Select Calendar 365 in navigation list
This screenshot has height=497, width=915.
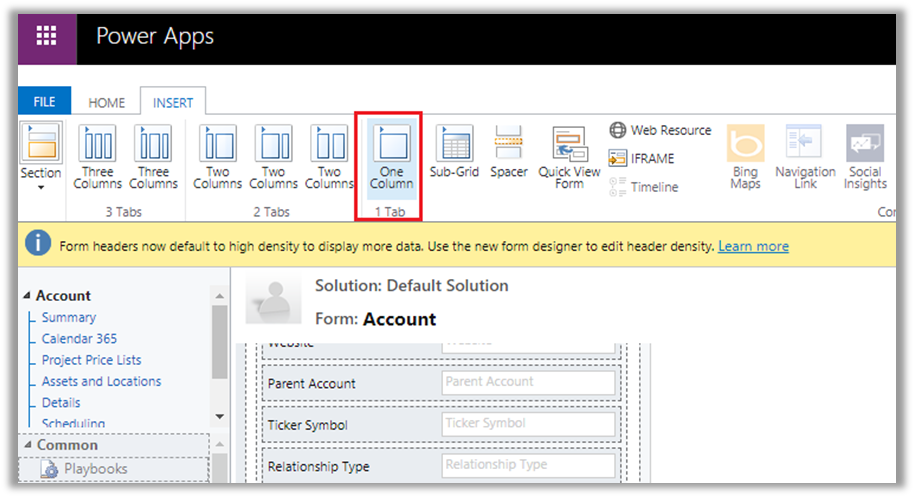(79, 339)
